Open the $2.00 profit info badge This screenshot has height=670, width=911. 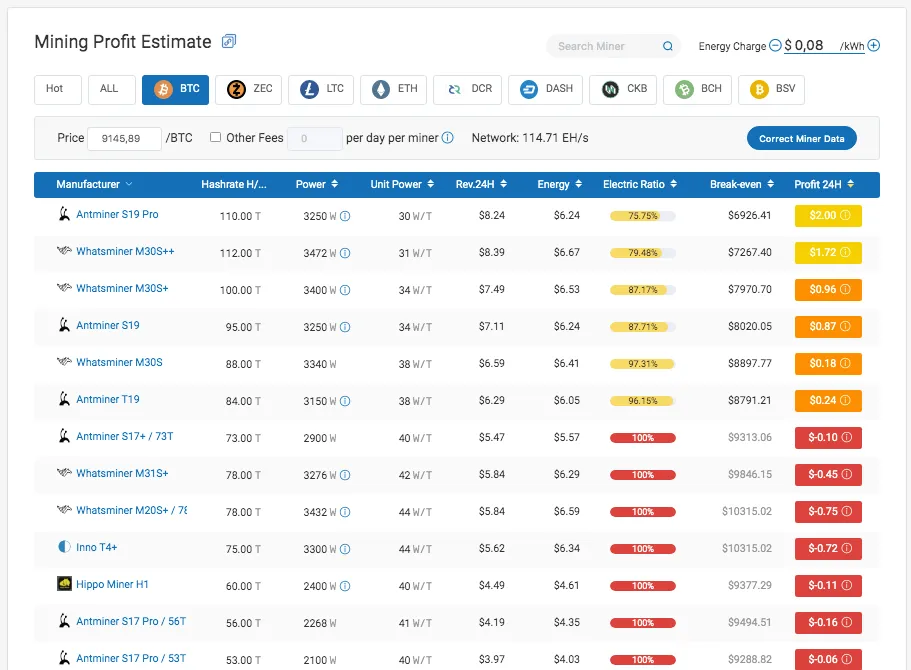(828, 216)
